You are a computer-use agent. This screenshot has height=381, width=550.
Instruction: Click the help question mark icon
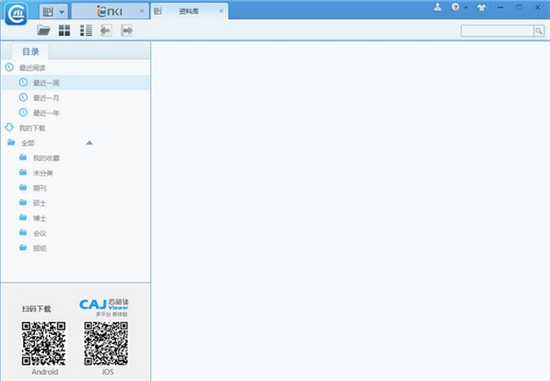[455, 7]
